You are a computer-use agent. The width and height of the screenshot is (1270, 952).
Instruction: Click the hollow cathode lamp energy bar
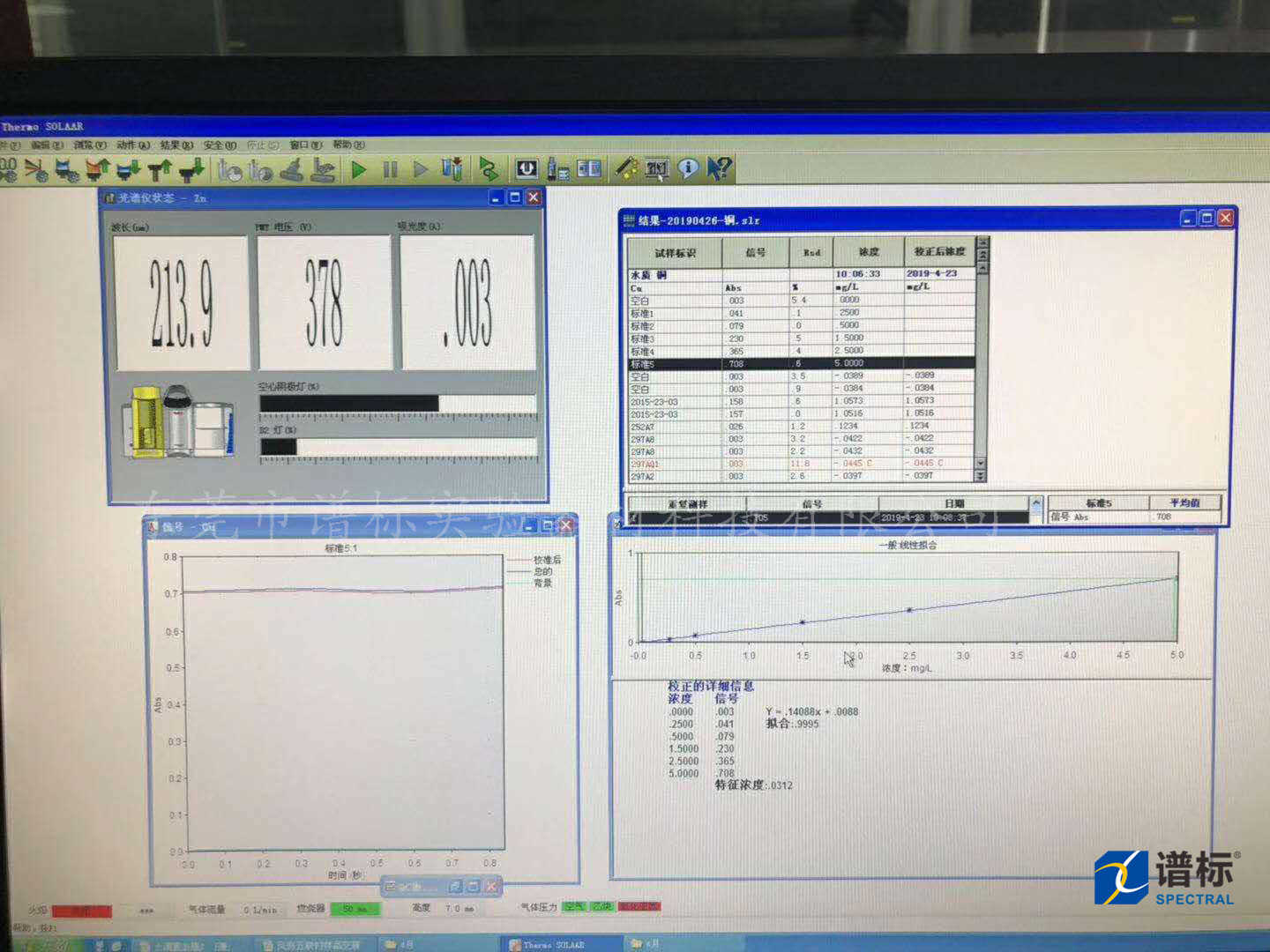(398, 404)
